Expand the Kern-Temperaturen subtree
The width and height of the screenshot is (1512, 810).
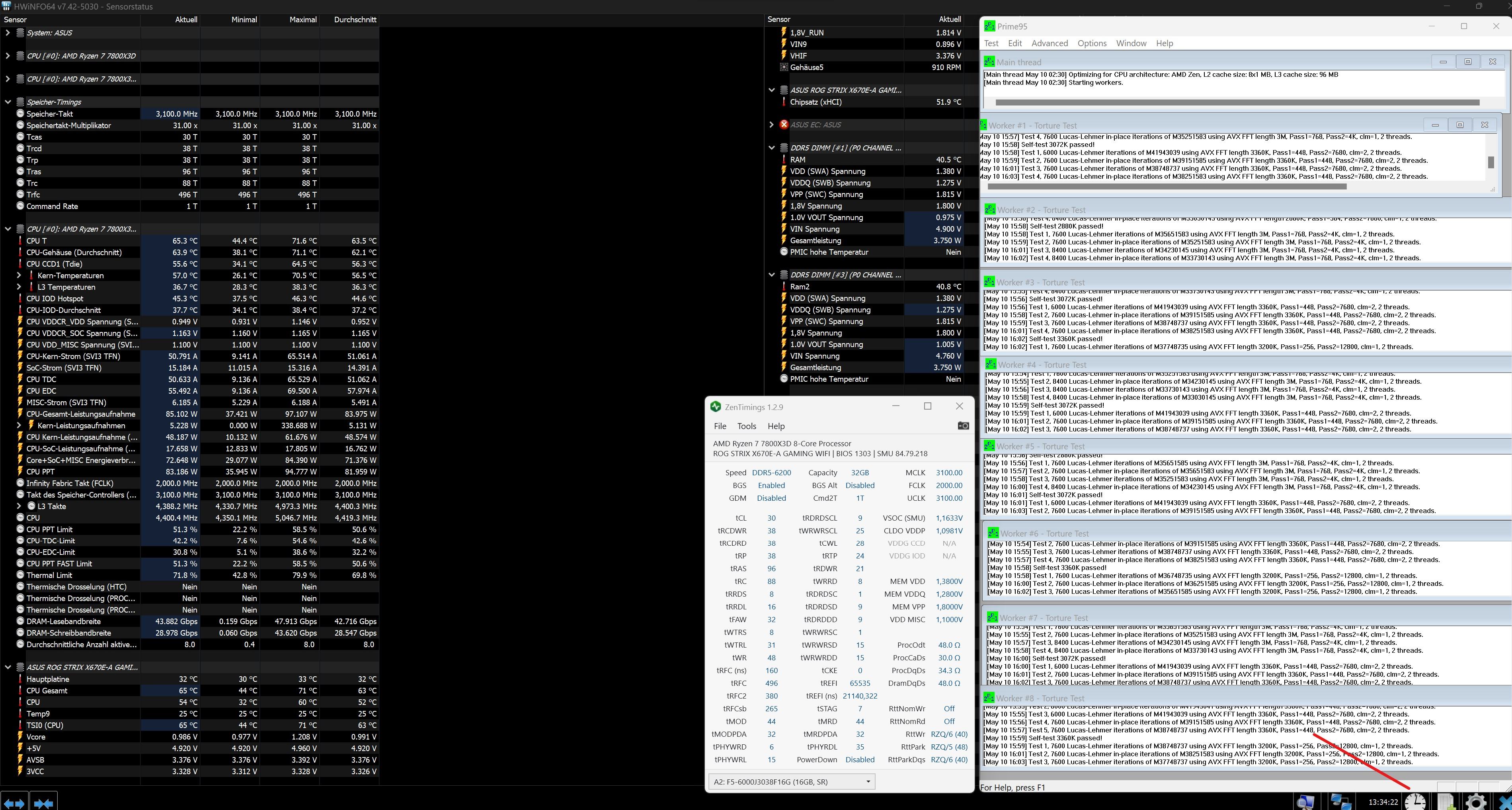(19, 275)
